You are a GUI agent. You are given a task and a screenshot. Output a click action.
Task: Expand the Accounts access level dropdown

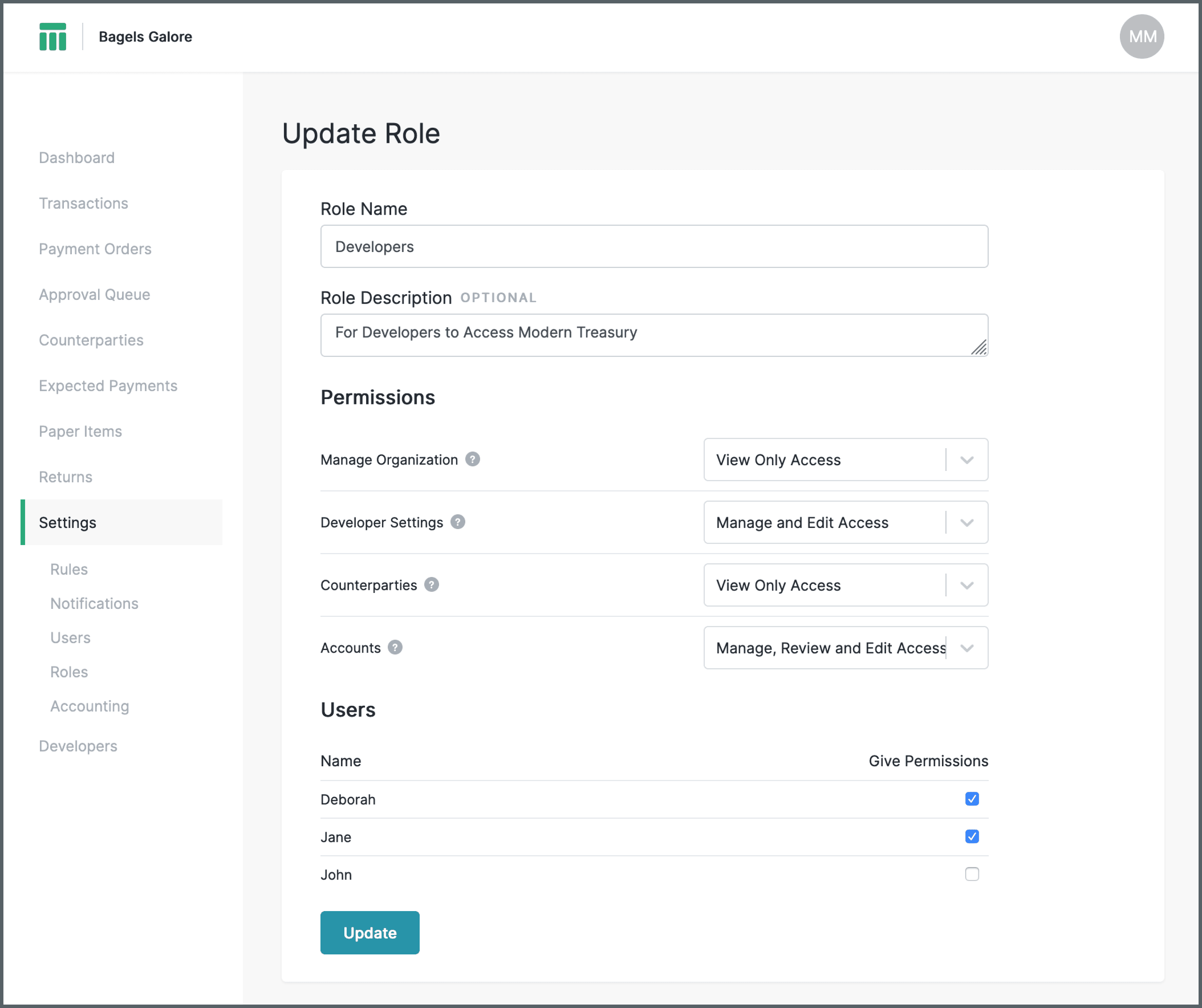coord(845,648)
